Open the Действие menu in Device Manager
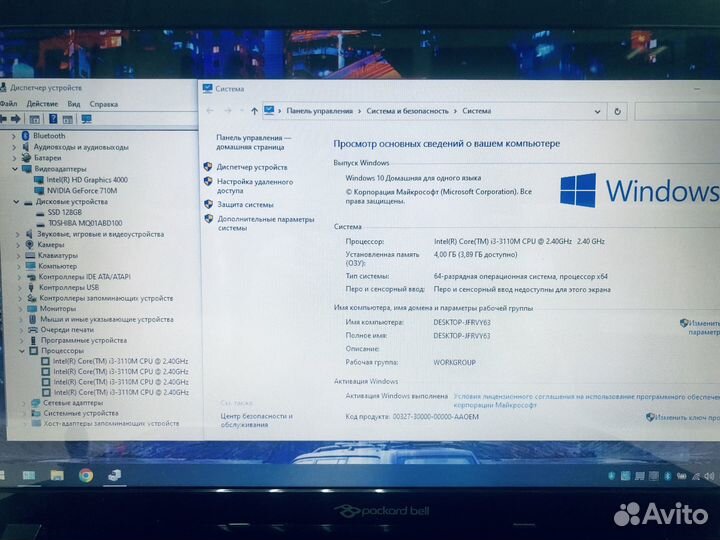The width and height of the screenshot is (720, 540). coord(42,104)
